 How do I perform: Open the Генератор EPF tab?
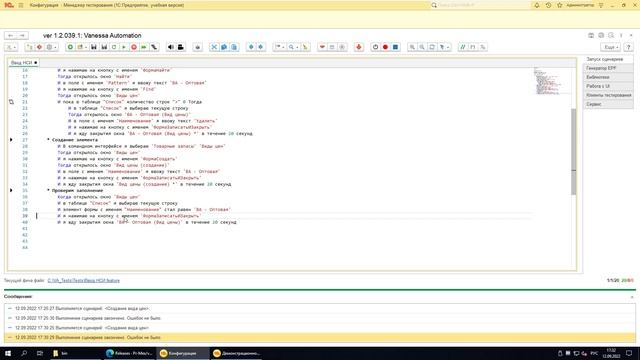[x=608, y=69]
